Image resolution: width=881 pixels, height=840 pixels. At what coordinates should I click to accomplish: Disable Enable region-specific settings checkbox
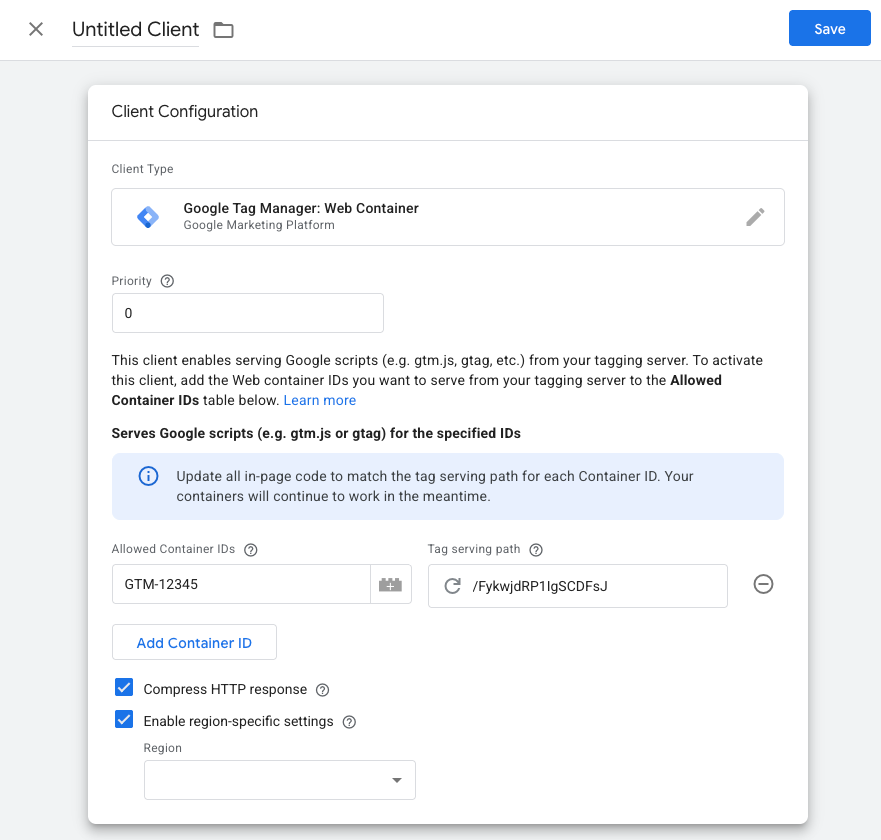click(124, 719)
